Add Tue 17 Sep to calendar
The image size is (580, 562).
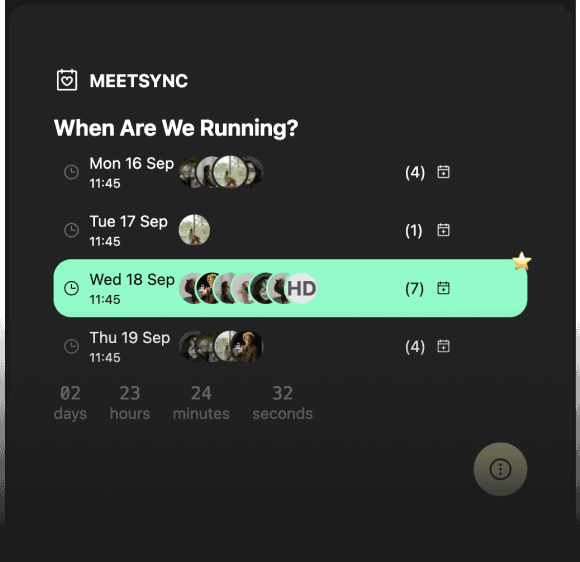pyautogui.click(x=444, y=230)
